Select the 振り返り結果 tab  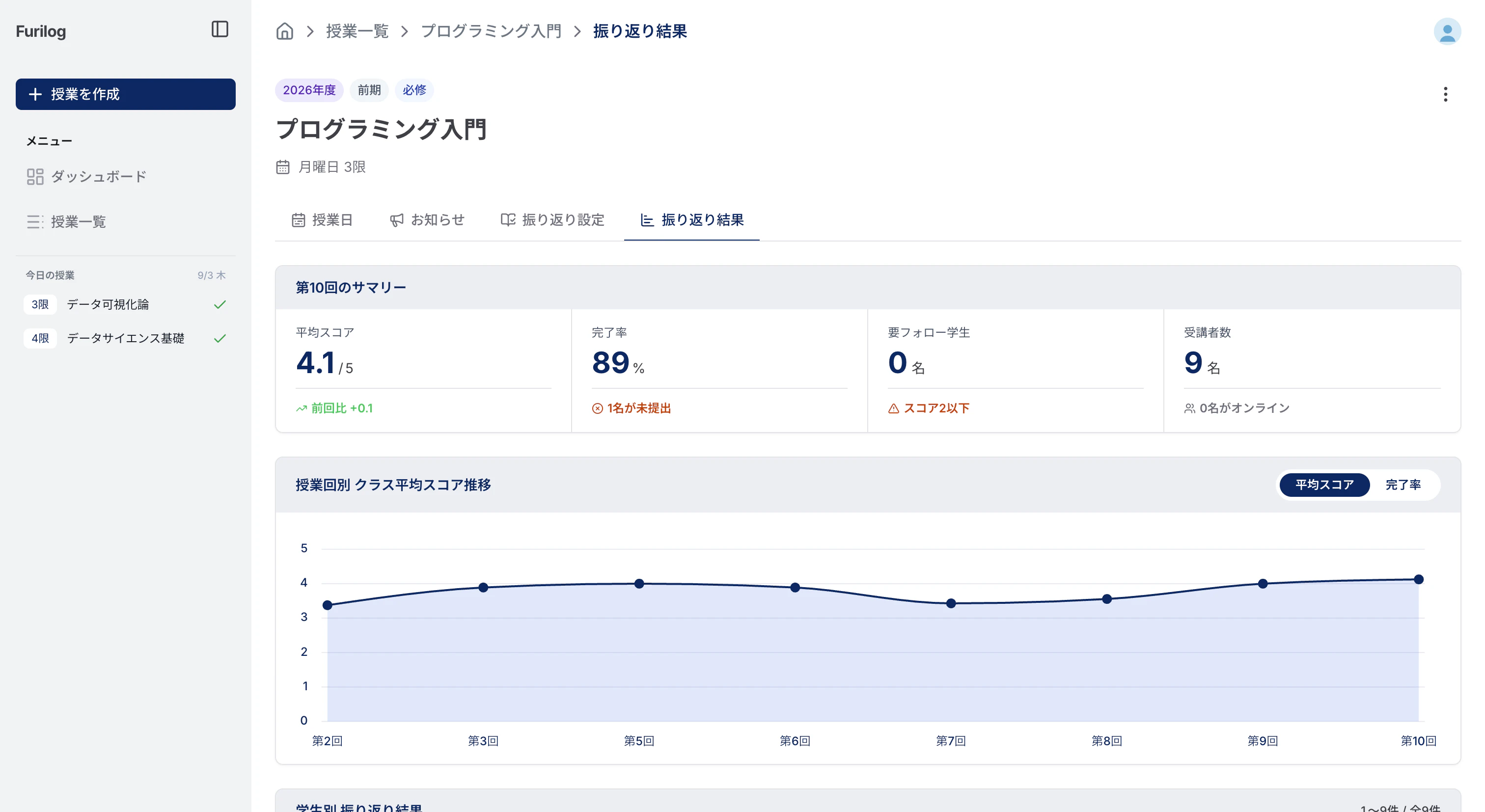(x=692, y=220)
